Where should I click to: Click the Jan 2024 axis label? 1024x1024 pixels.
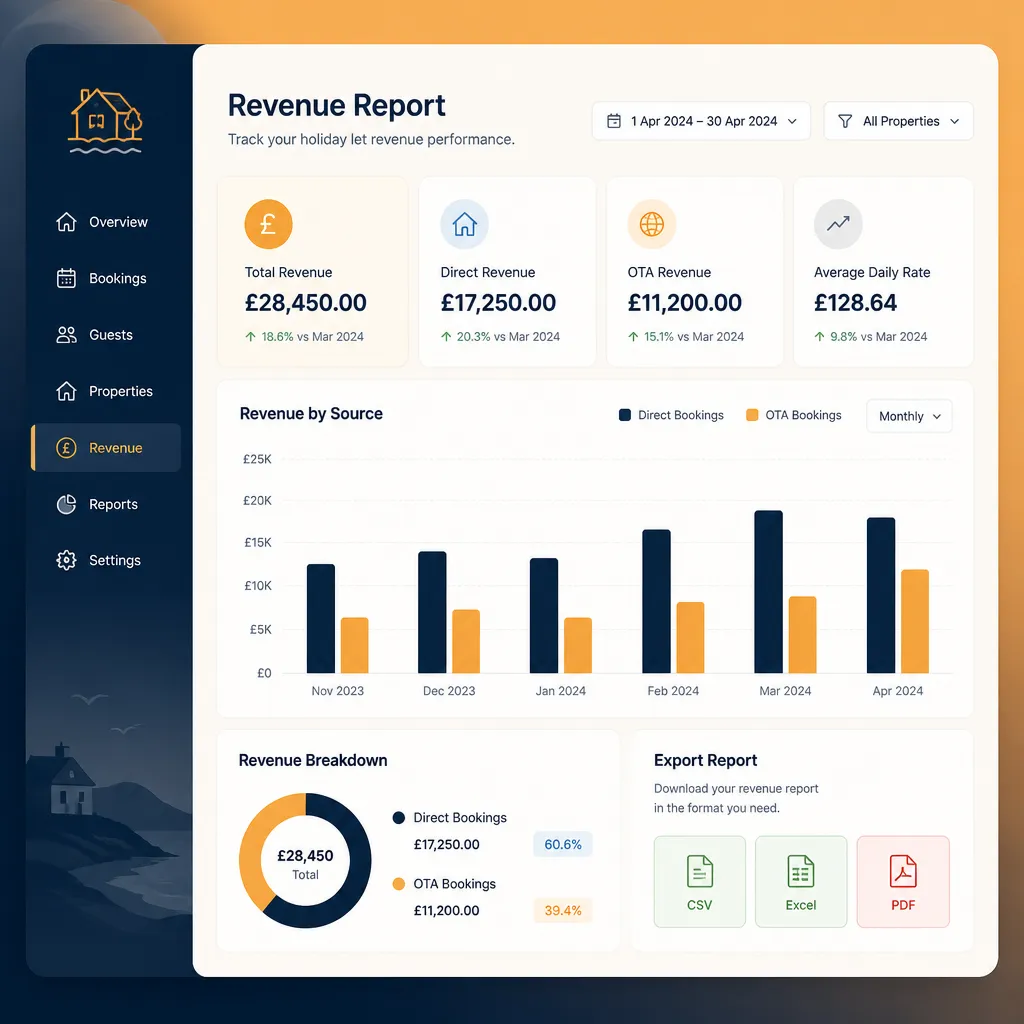coord(561,691)
